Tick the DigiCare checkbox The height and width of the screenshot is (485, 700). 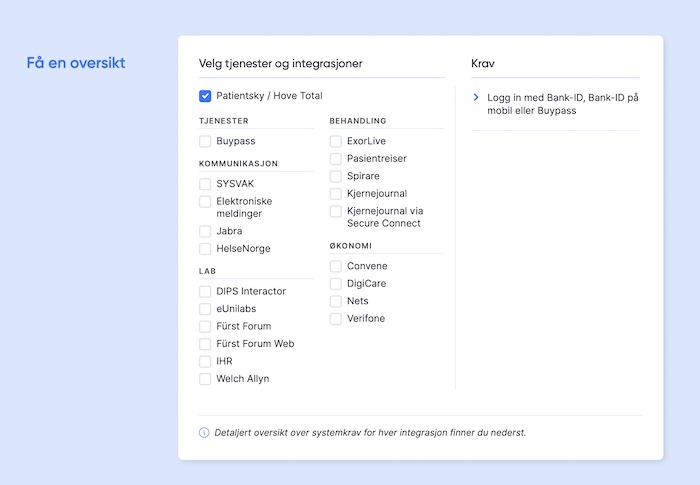pos(336,284)
